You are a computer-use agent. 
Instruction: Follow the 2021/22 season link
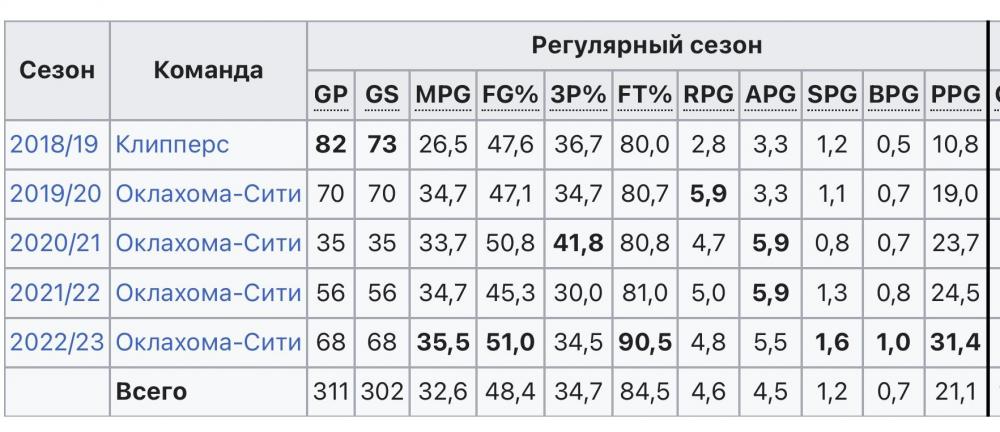pyautogui.click(x=56, y=293)
